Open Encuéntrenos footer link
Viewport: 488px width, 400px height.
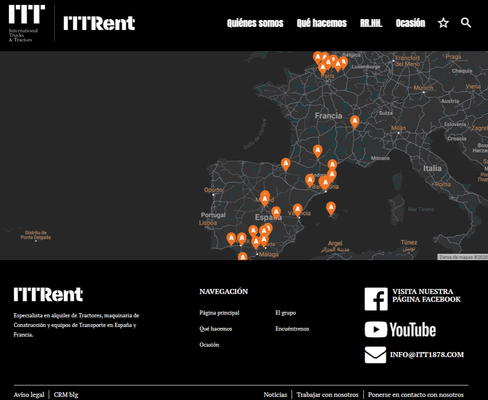tap(292, 329)
